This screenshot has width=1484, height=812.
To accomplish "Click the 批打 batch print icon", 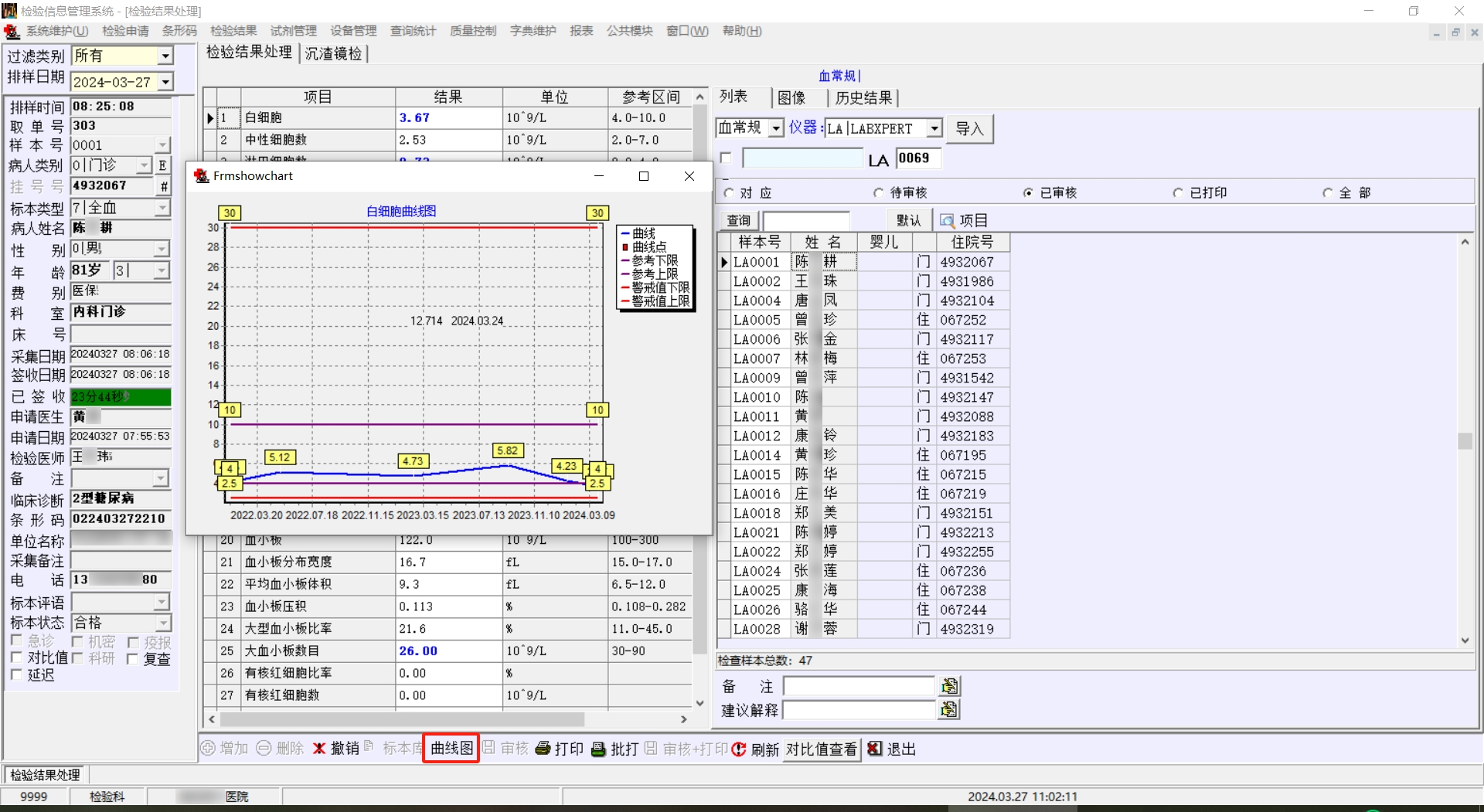I will point(599,749).
